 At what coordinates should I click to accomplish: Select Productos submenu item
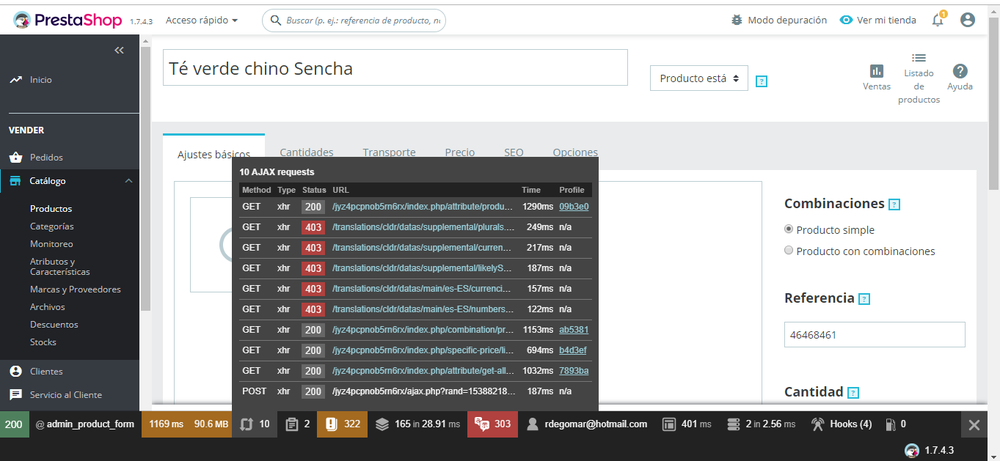[x=51, y=209]
